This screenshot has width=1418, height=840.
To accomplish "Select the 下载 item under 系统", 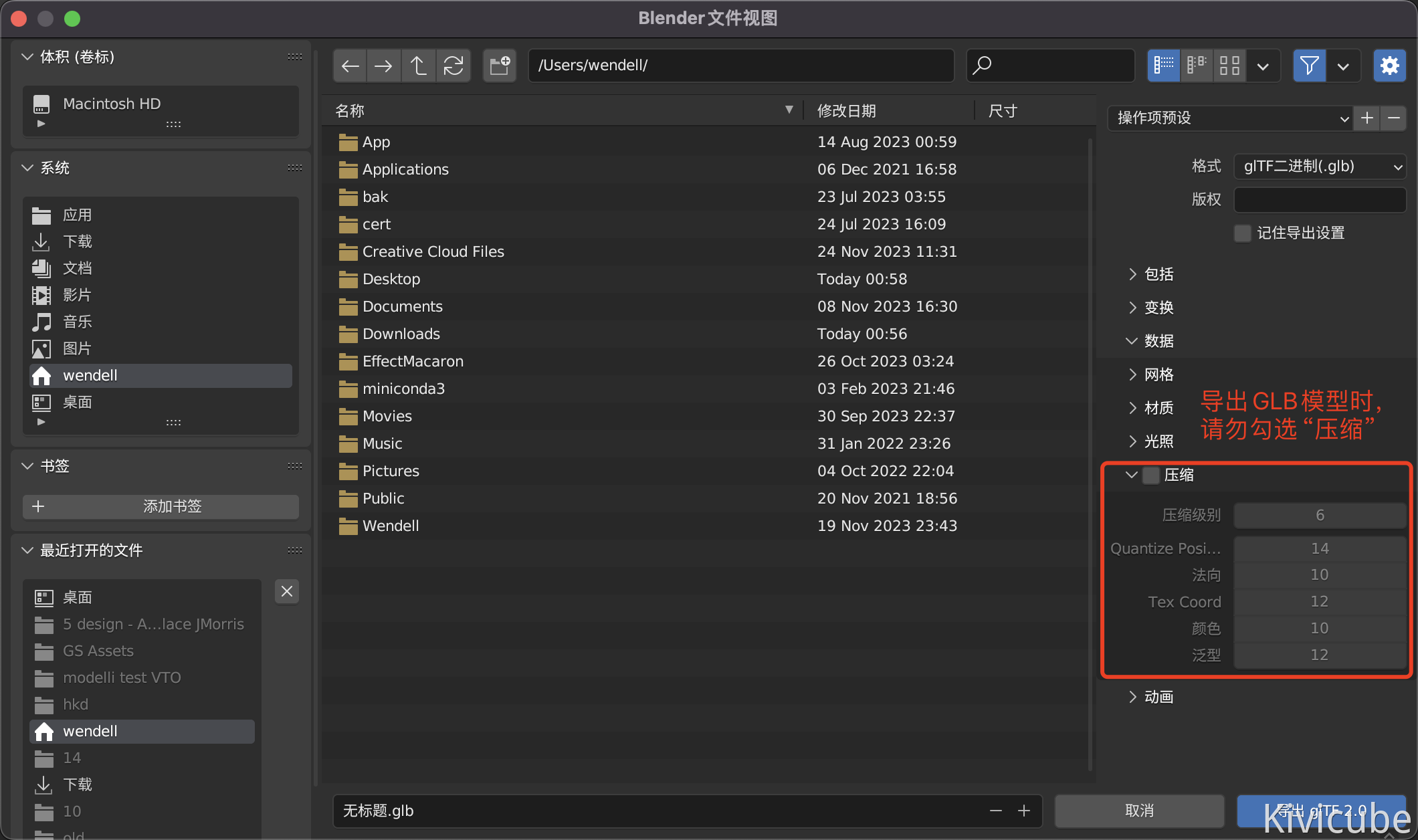I will click(78, 241).
